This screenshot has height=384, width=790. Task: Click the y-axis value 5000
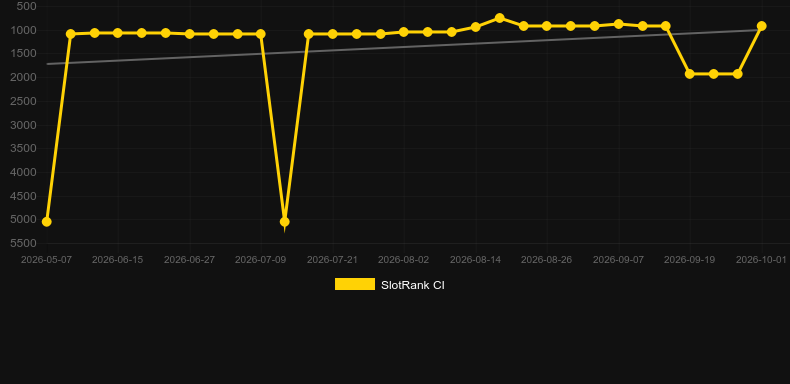[x=24, y=219]
